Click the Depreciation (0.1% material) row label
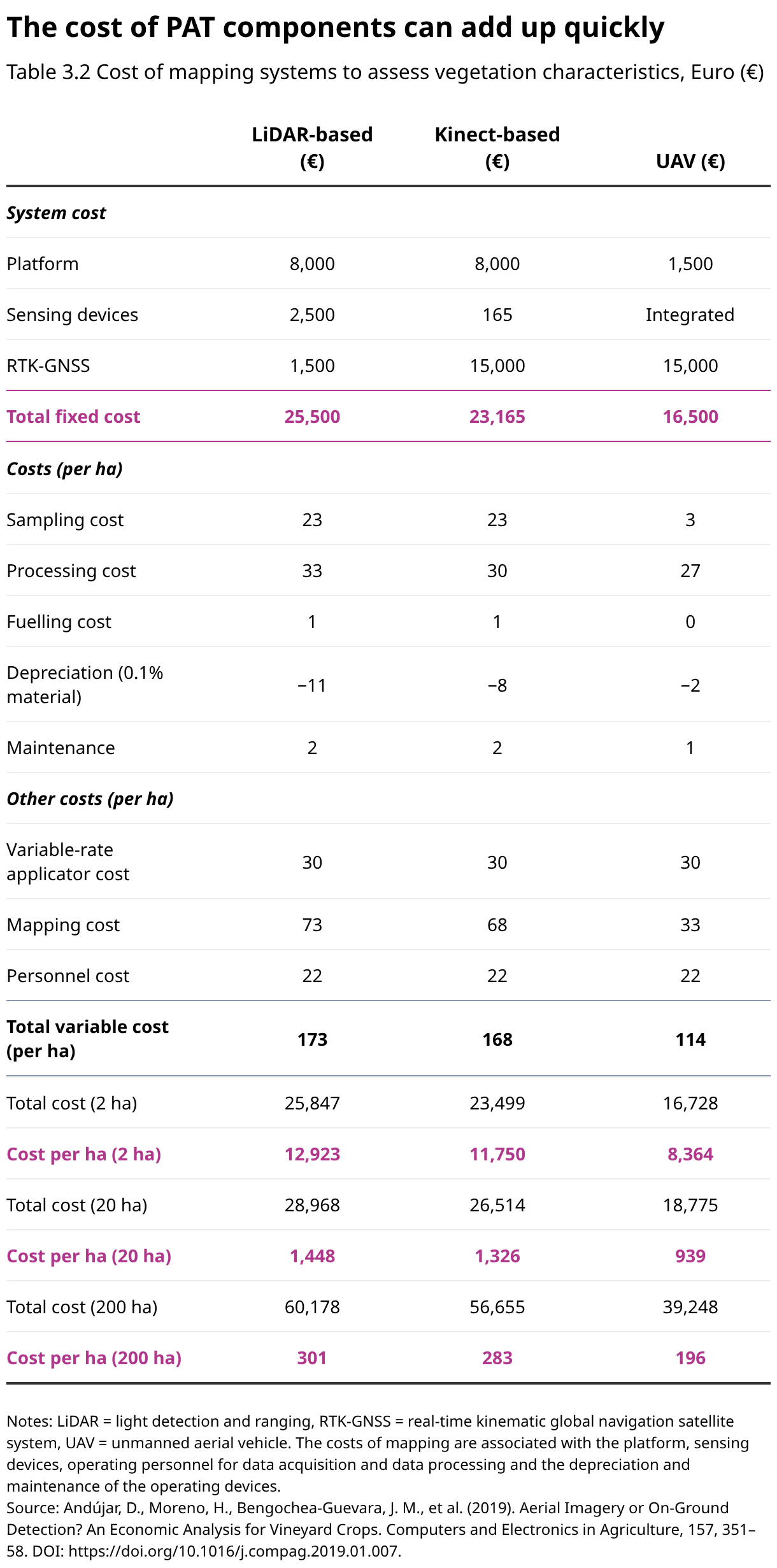The height and width of the screenshot is (1568, 777). 85,685
